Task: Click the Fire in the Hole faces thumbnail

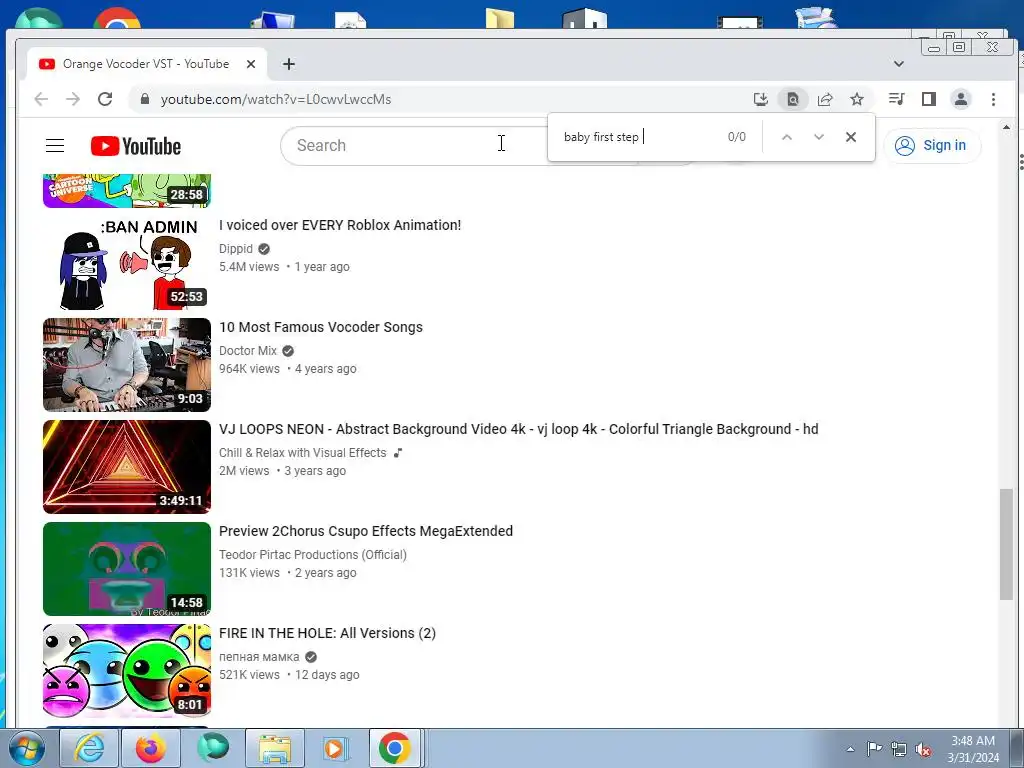Action: (127, 670)
